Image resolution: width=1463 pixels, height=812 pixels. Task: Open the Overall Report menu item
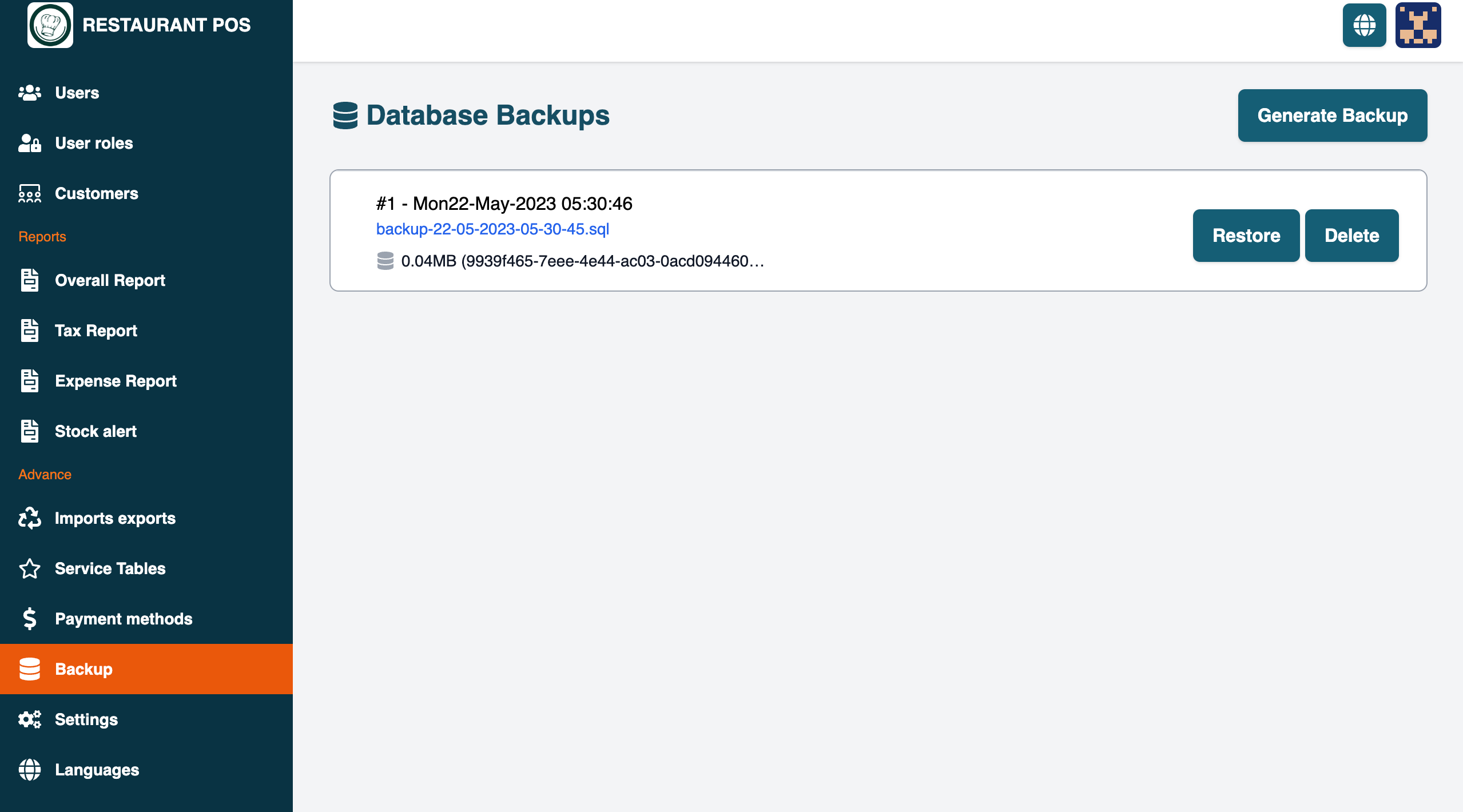[x=110, y=280]
